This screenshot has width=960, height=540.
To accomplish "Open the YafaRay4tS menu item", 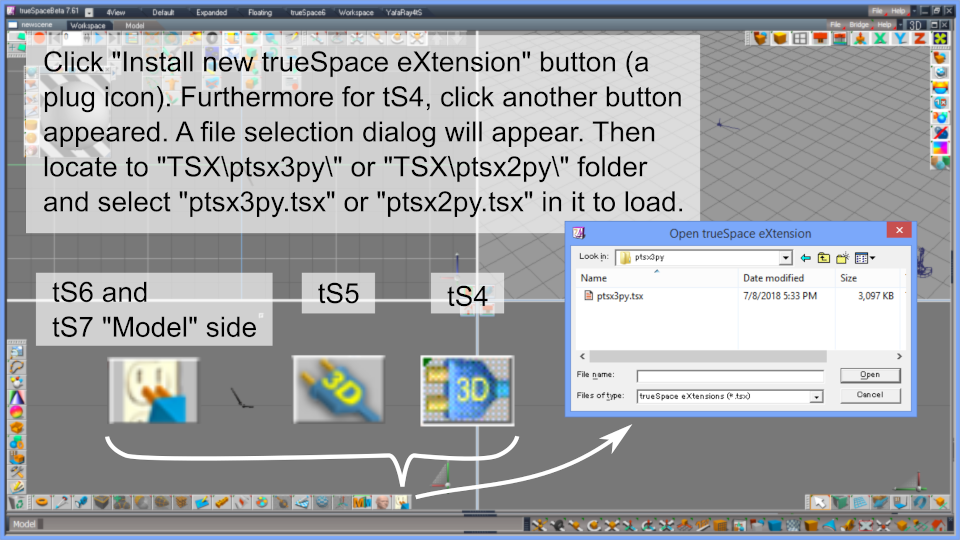I will [403, 12].
